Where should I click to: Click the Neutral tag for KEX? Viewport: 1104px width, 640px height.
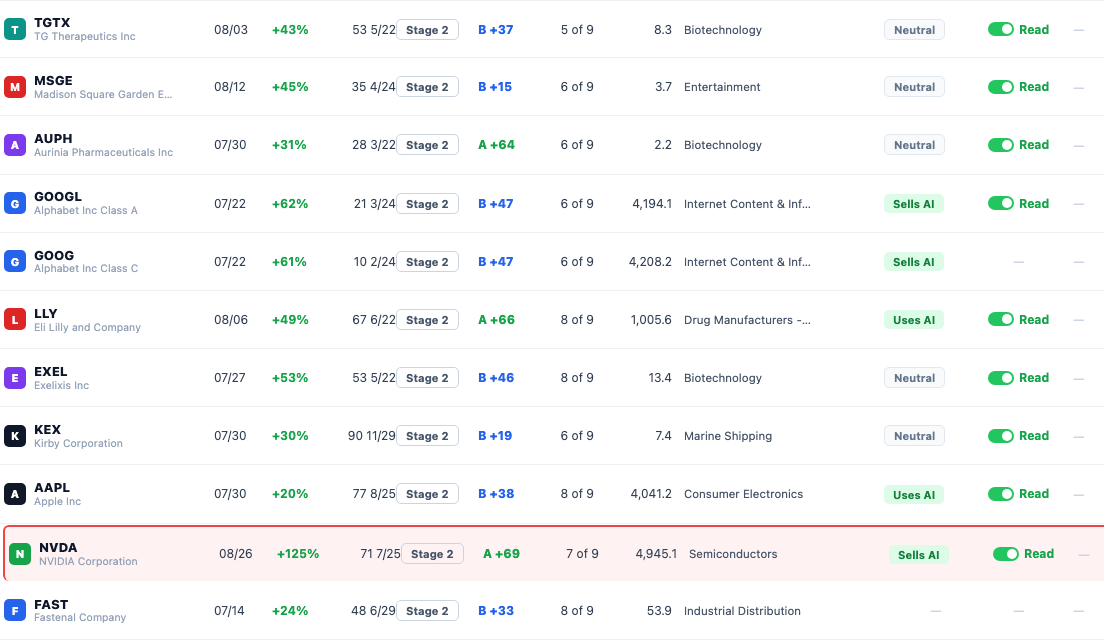[915, 436]
